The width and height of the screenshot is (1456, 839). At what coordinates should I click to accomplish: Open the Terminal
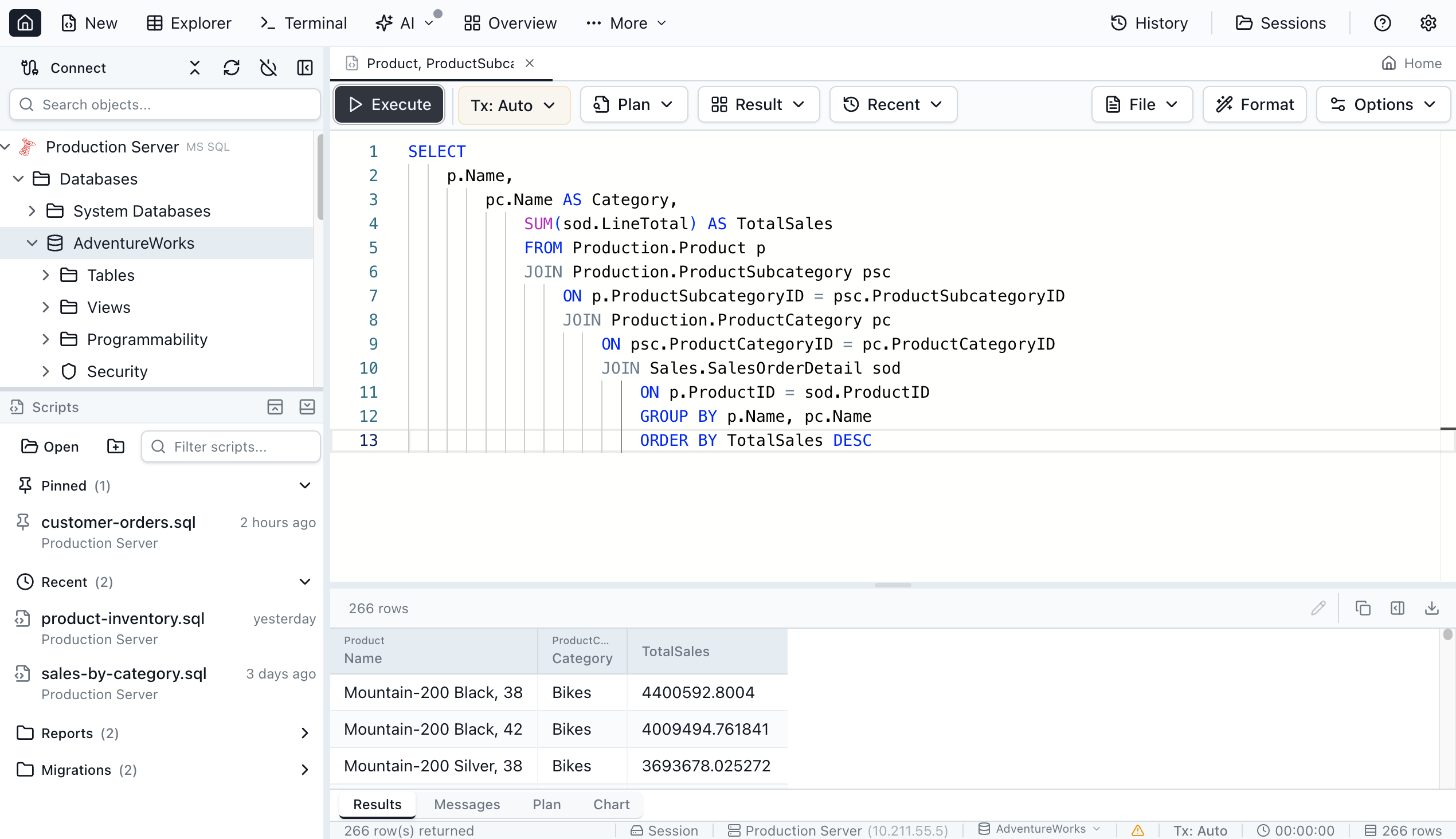tap(303, 23)
